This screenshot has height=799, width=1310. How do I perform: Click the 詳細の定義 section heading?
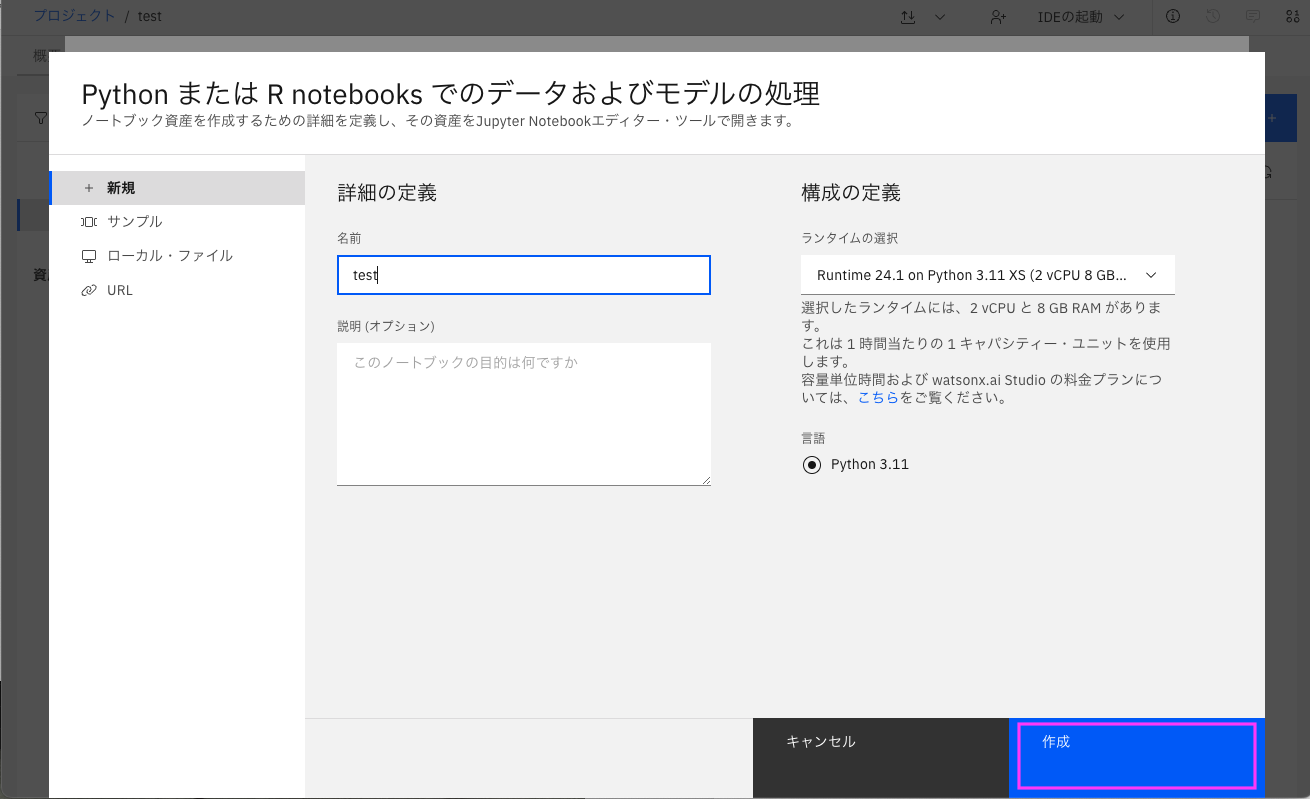(387, 193)
